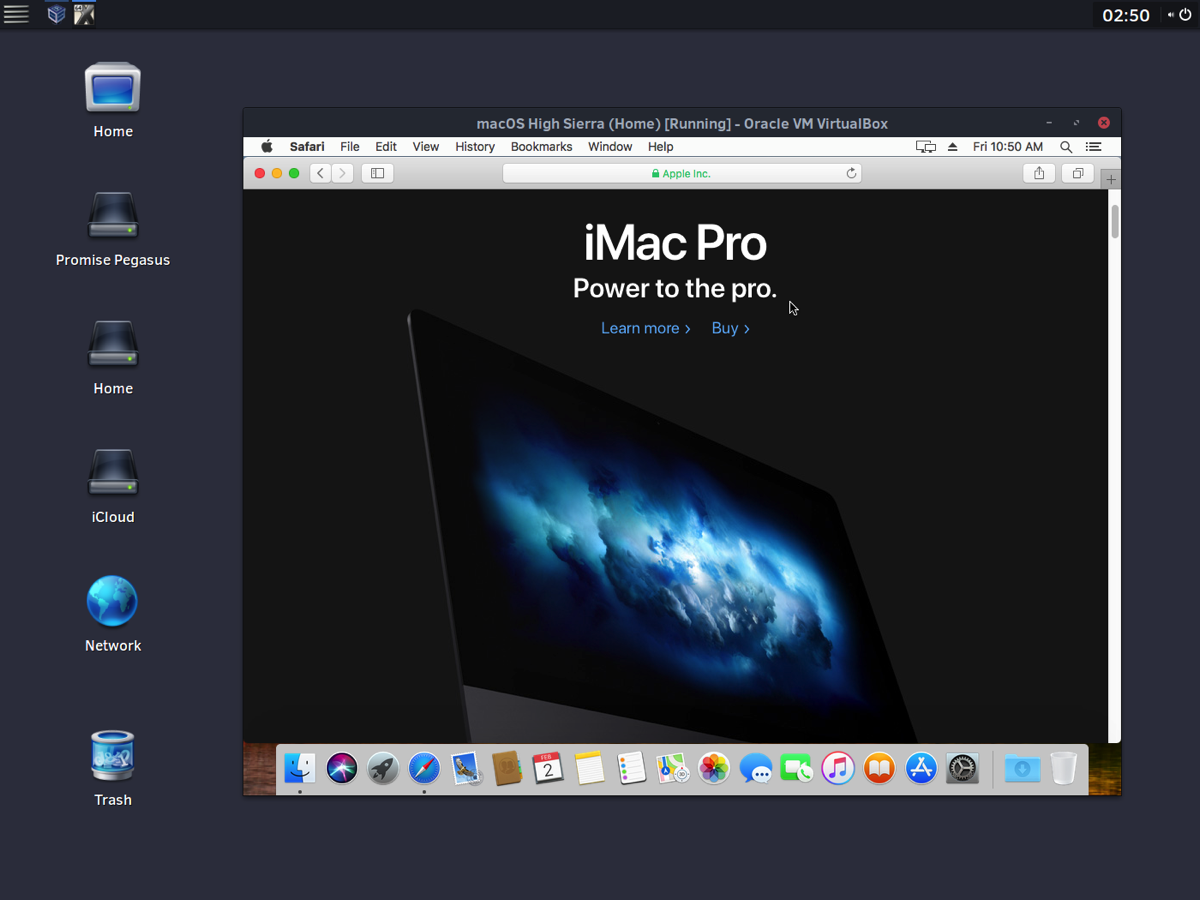Open the volume and power panel indicator
The image size is (1200, 900).
(1179, 15)
